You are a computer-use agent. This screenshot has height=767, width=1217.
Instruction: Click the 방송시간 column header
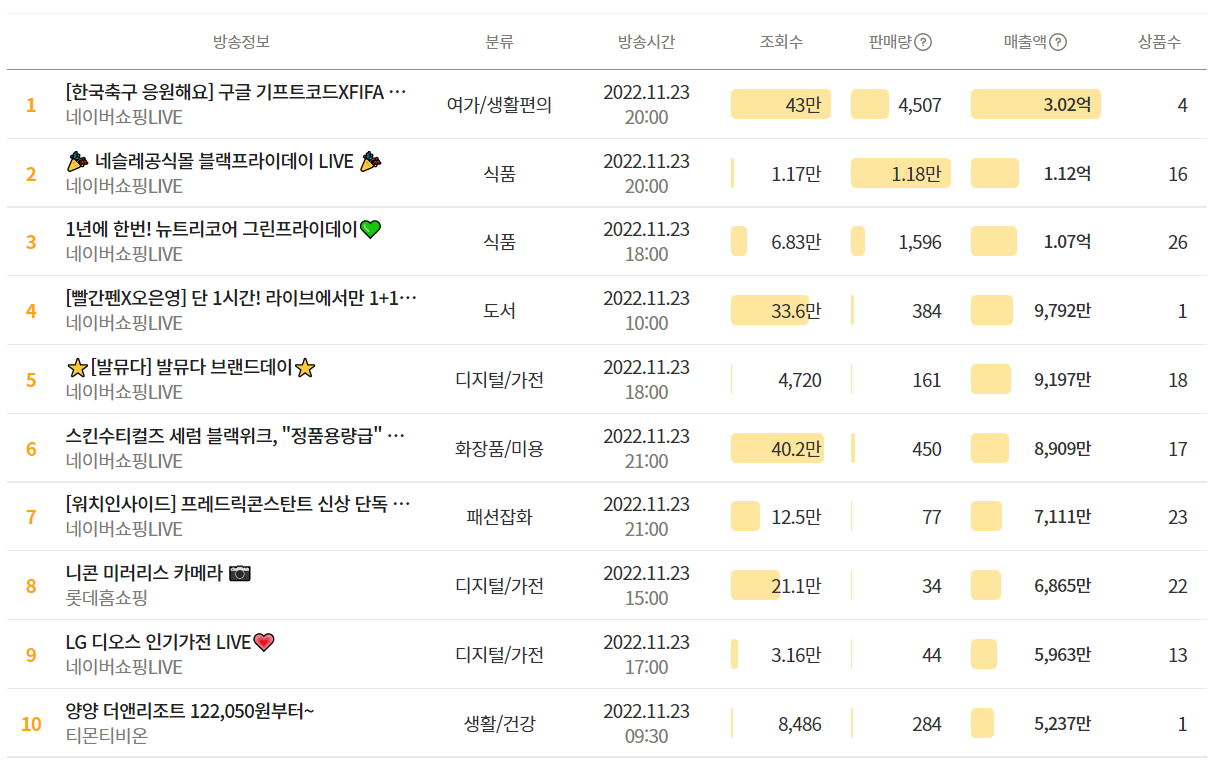[646, 42]
